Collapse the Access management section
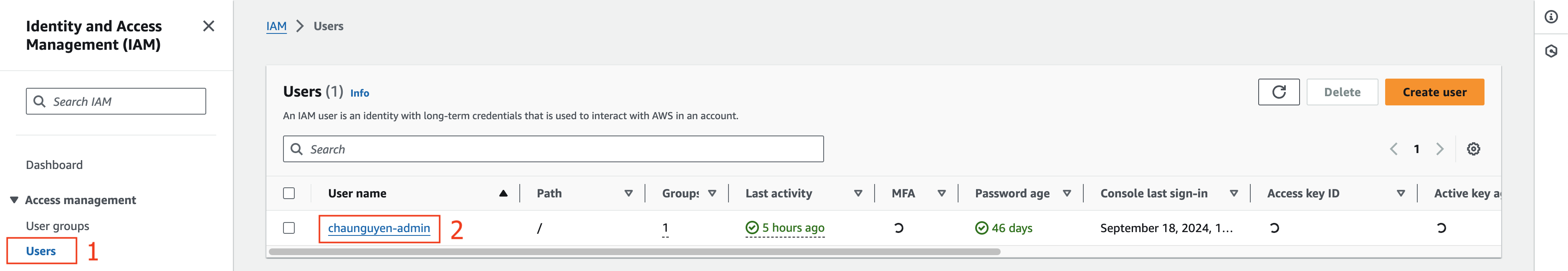The image size is (1568, 271). (14, 200)
